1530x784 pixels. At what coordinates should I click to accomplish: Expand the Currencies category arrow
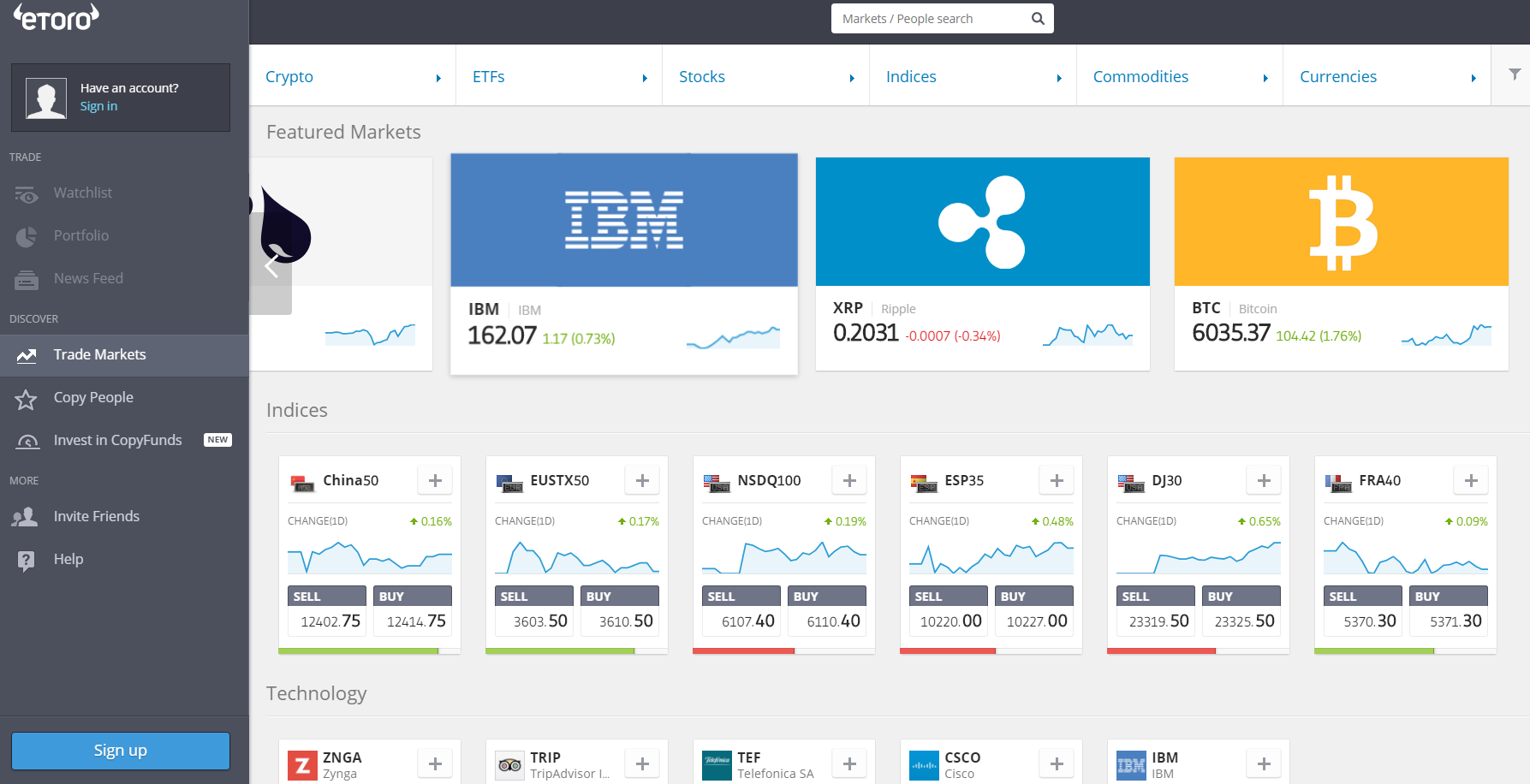pyautogui.click(x=1473, y=78)
